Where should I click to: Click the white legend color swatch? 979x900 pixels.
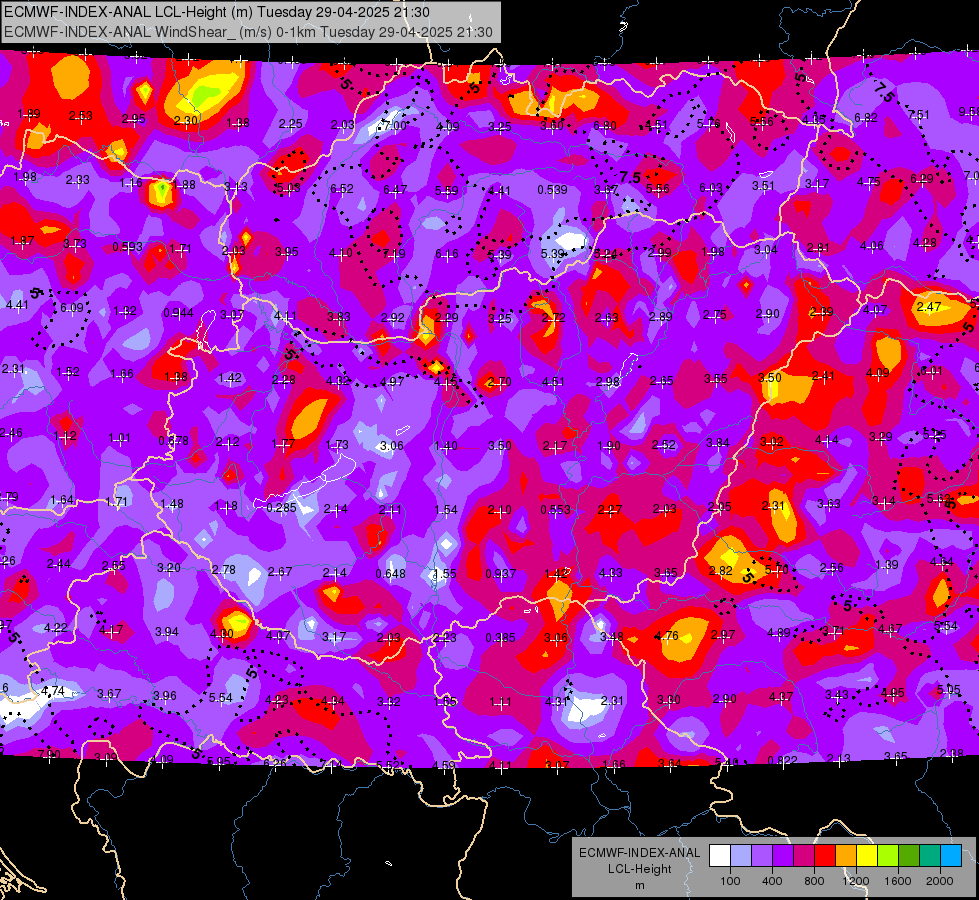coord(720,856)
